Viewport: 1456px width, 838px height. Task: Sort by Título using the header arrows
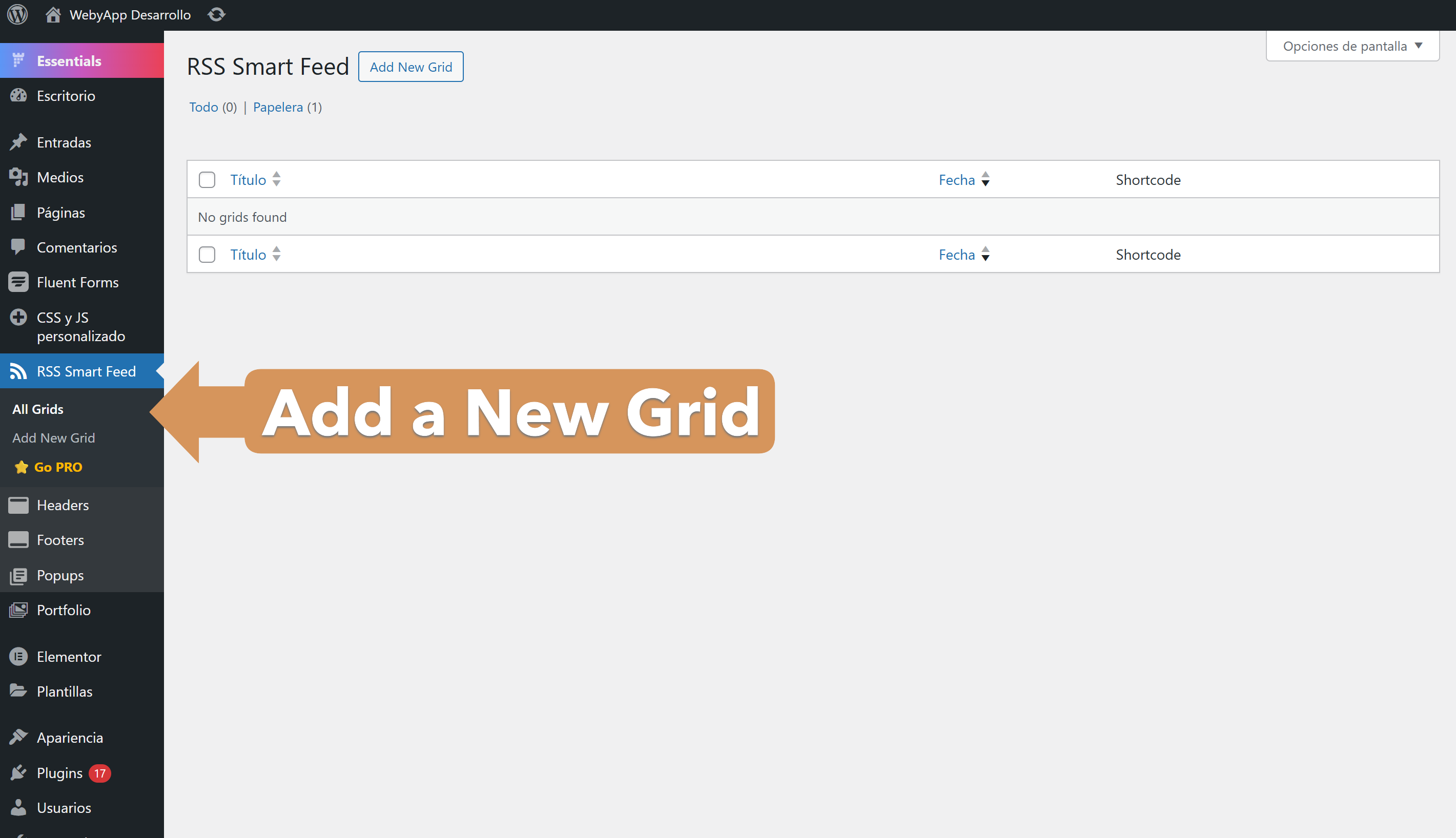(x=276, y=180)
